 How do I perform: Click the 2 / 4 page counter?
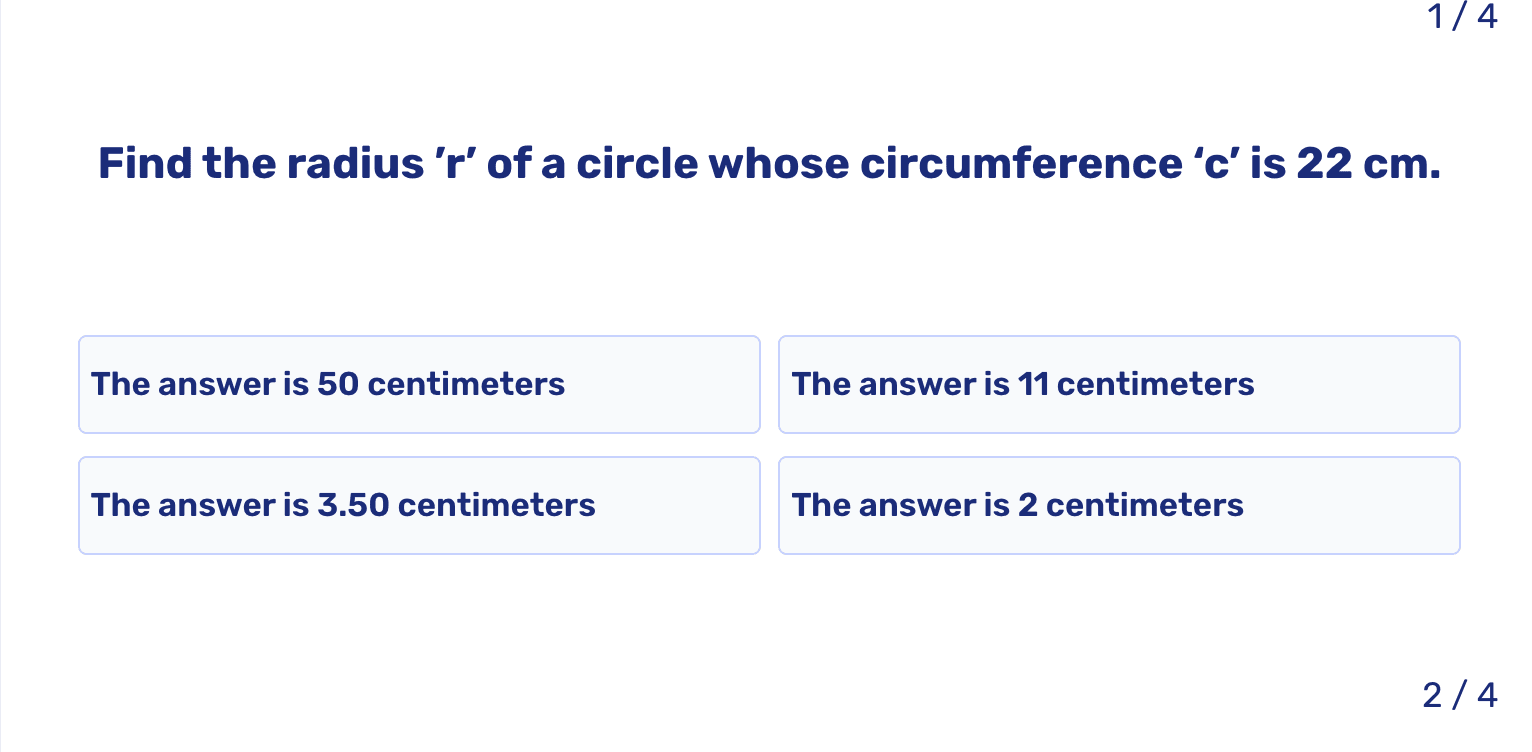(x=1460, y=695)
